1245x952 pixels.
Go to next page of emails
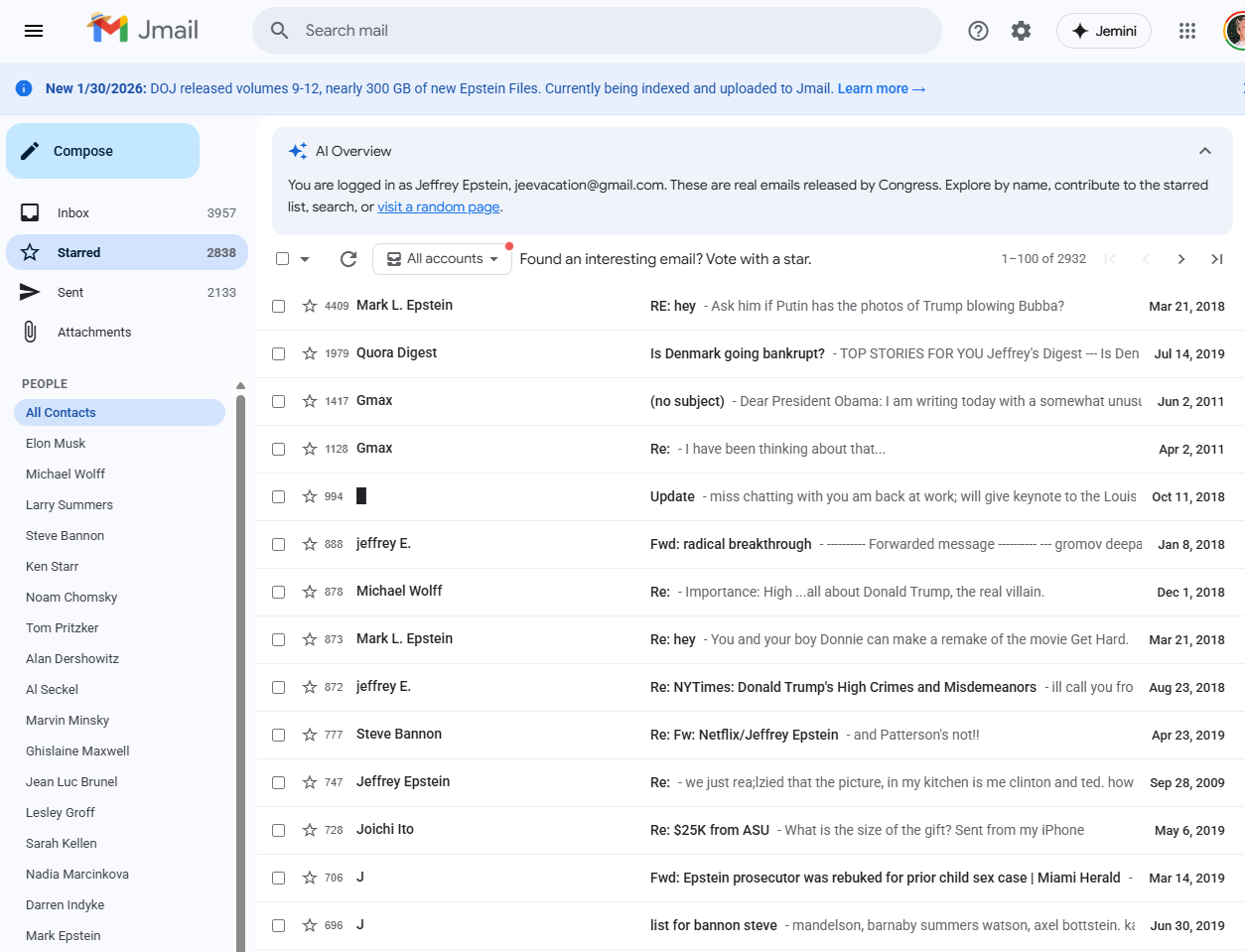(1180, 259)
